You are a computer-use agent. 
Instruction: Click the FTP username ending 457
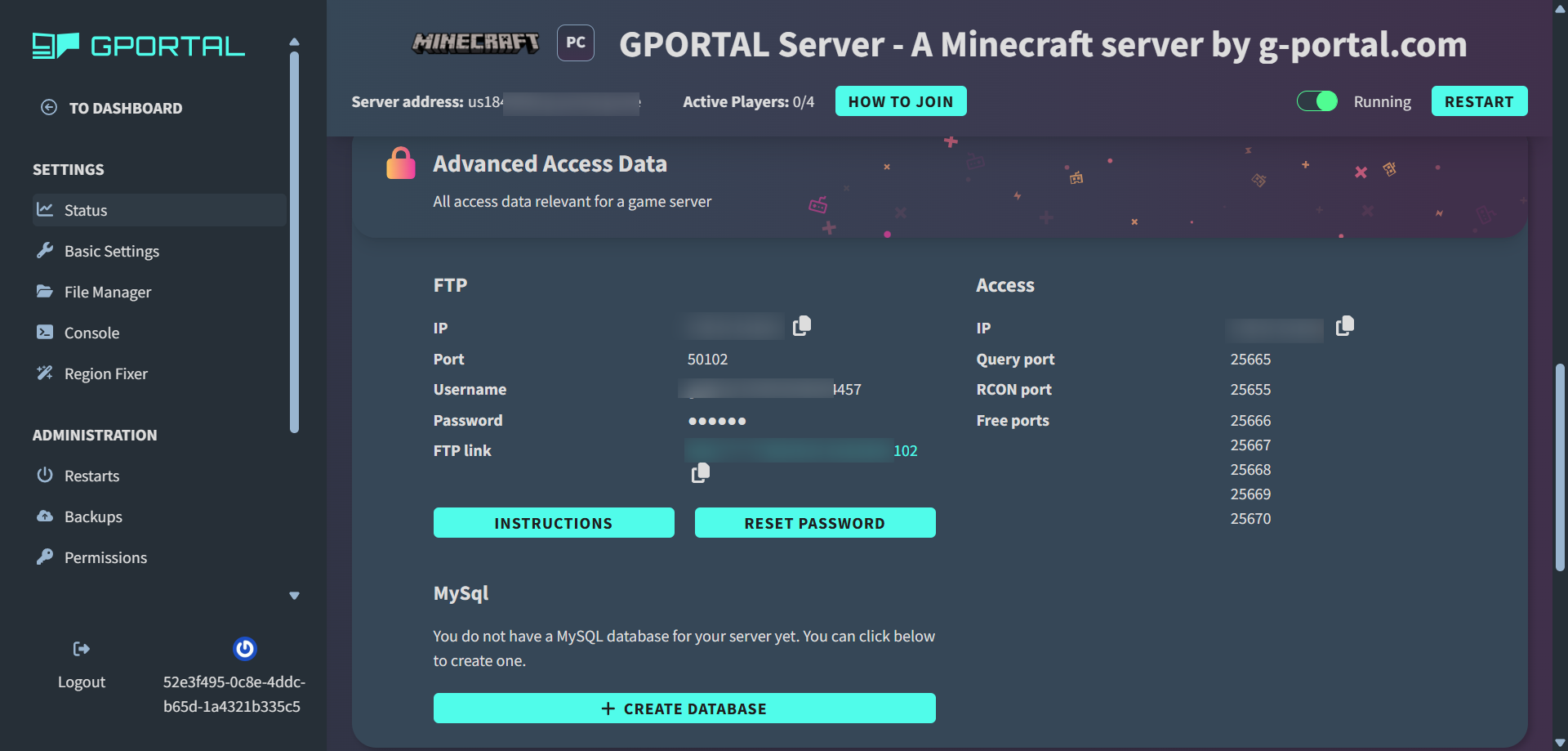tap(769, 389)
